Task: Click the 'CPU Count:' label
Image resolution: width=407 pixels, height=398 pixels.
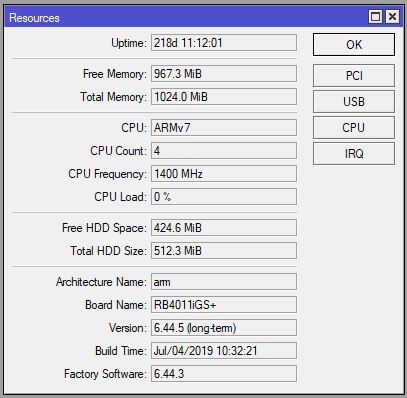Action: click(118, 151)
